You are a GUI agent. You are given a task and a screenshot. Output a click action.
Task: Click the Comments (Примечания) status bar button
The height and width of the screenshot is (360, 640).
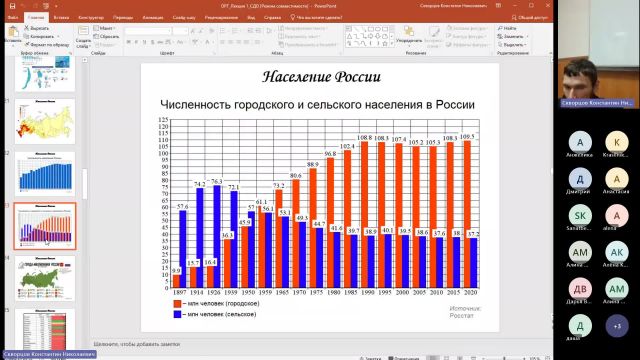[404, 358]
